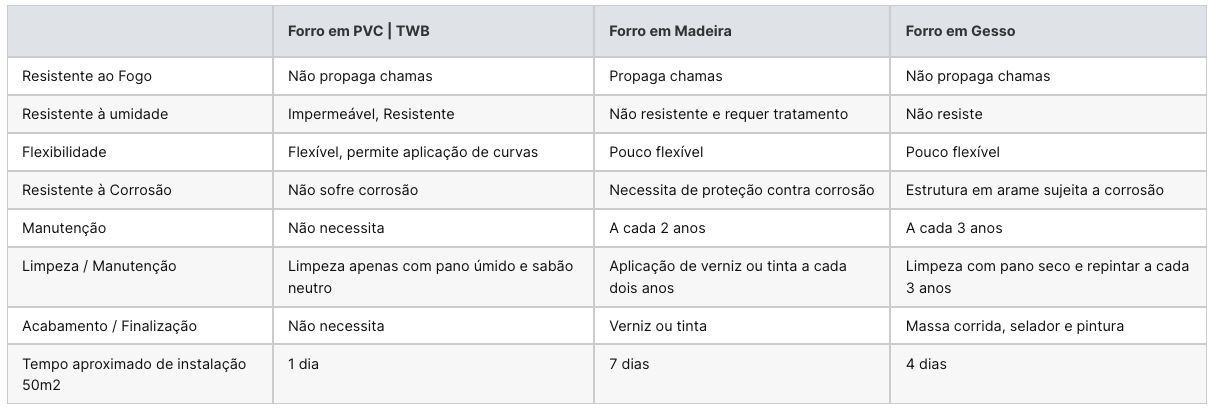Click the "Não sofre corrosão" cell
The image size is (1212, 410).
(353, 190)
